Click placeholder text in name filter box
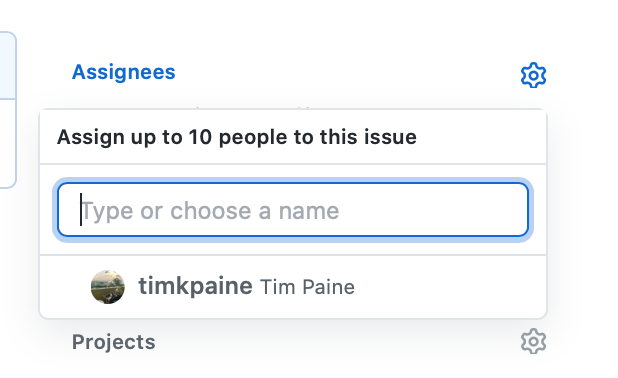This screenshot has width=618, height=378. click(x=210, y=211)
